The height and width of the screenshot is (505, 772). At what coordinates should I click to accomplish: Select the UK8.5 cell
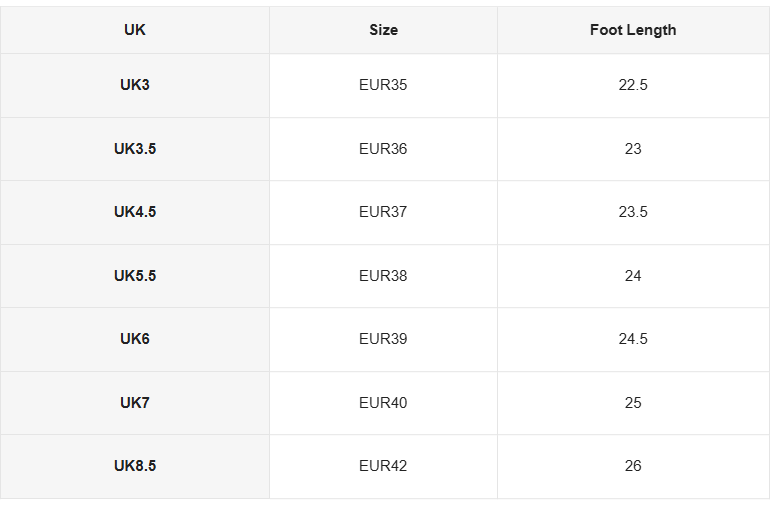135,466
